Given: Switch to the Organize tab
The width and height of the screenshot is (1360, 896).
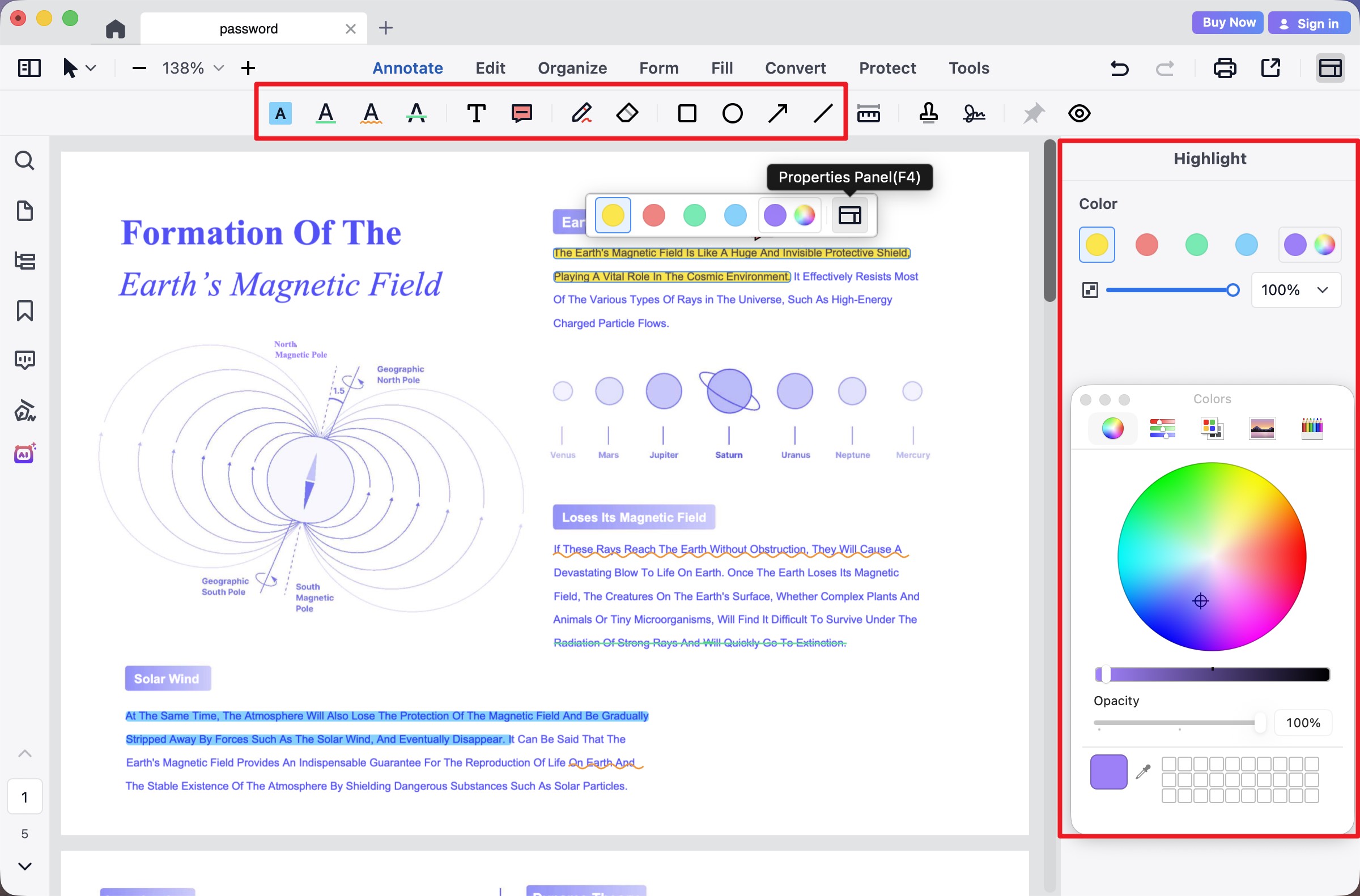Looking at the screenshot, I should (x=572, y=68).
